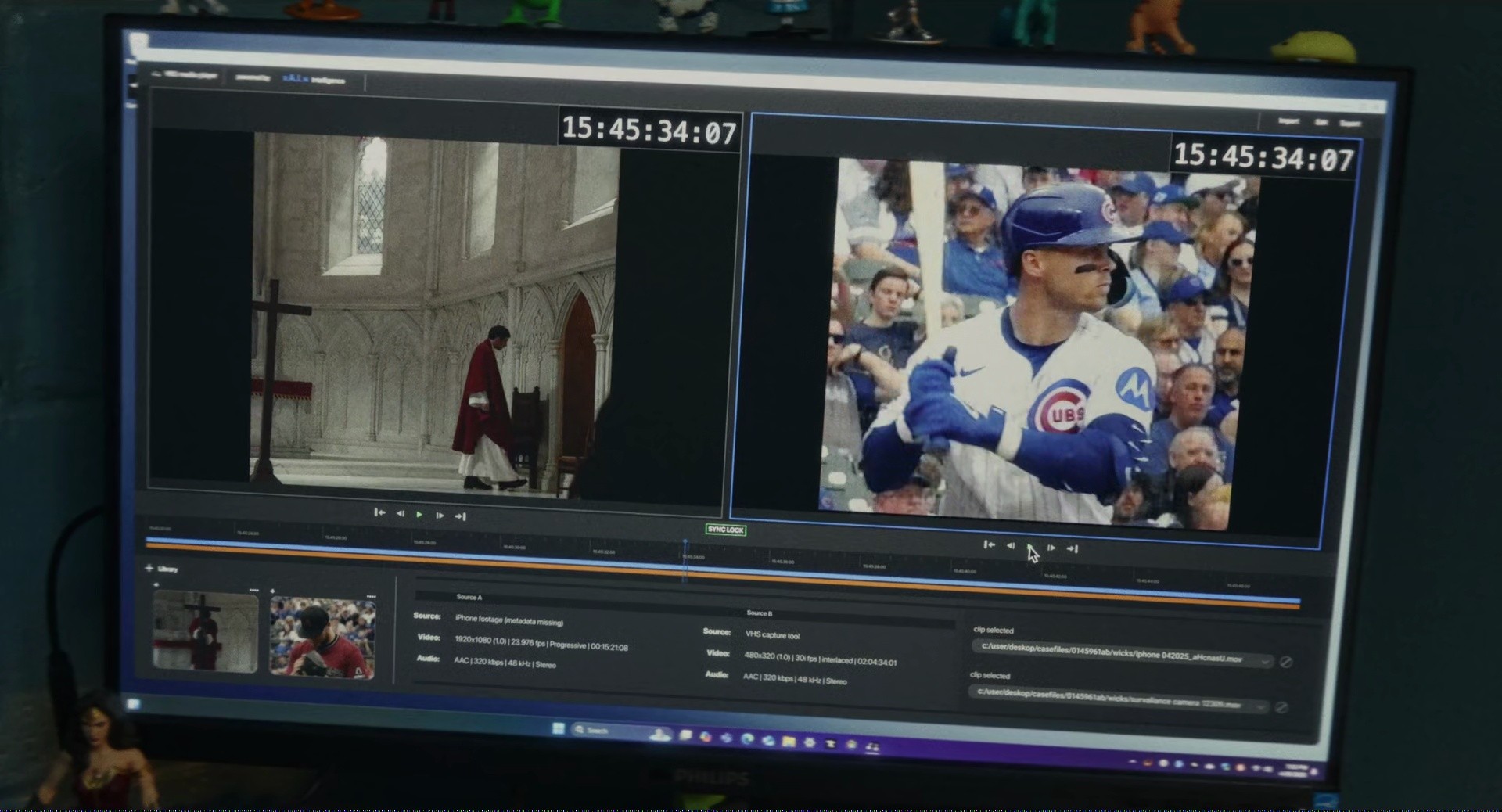Viewport: 1502px width, 812px height.
Task: Open the Windows Start menu
Action: tap(558, 728)
